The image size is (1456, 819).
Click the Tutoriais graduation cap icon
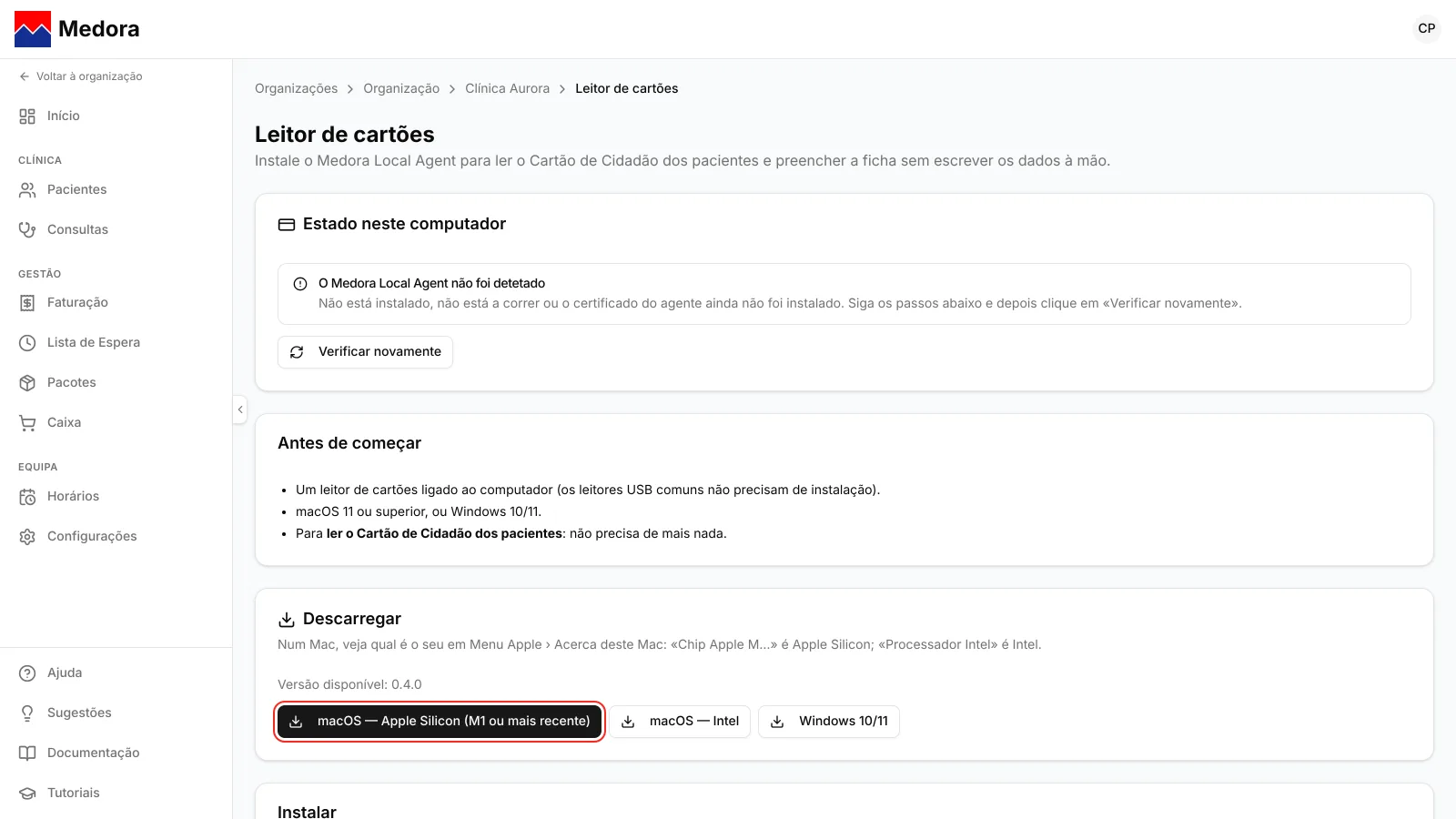27,793
